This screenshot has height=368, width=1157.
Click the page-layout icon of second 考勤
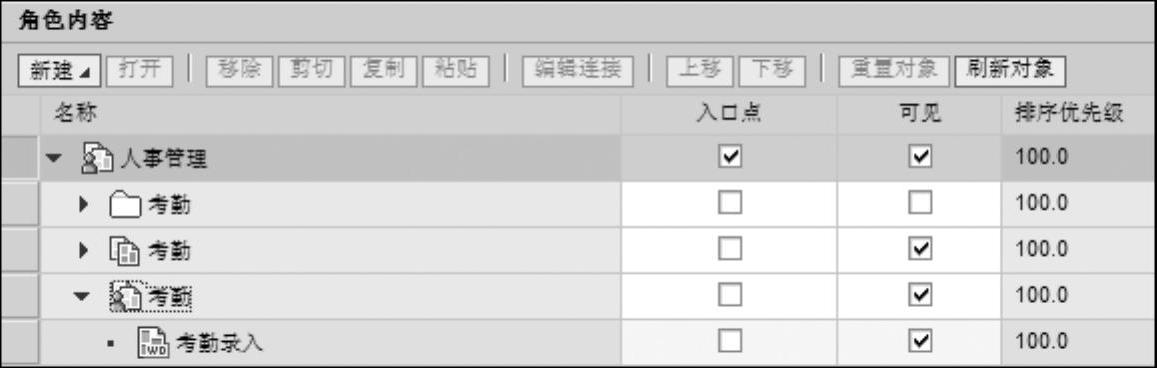pos(124,251)
